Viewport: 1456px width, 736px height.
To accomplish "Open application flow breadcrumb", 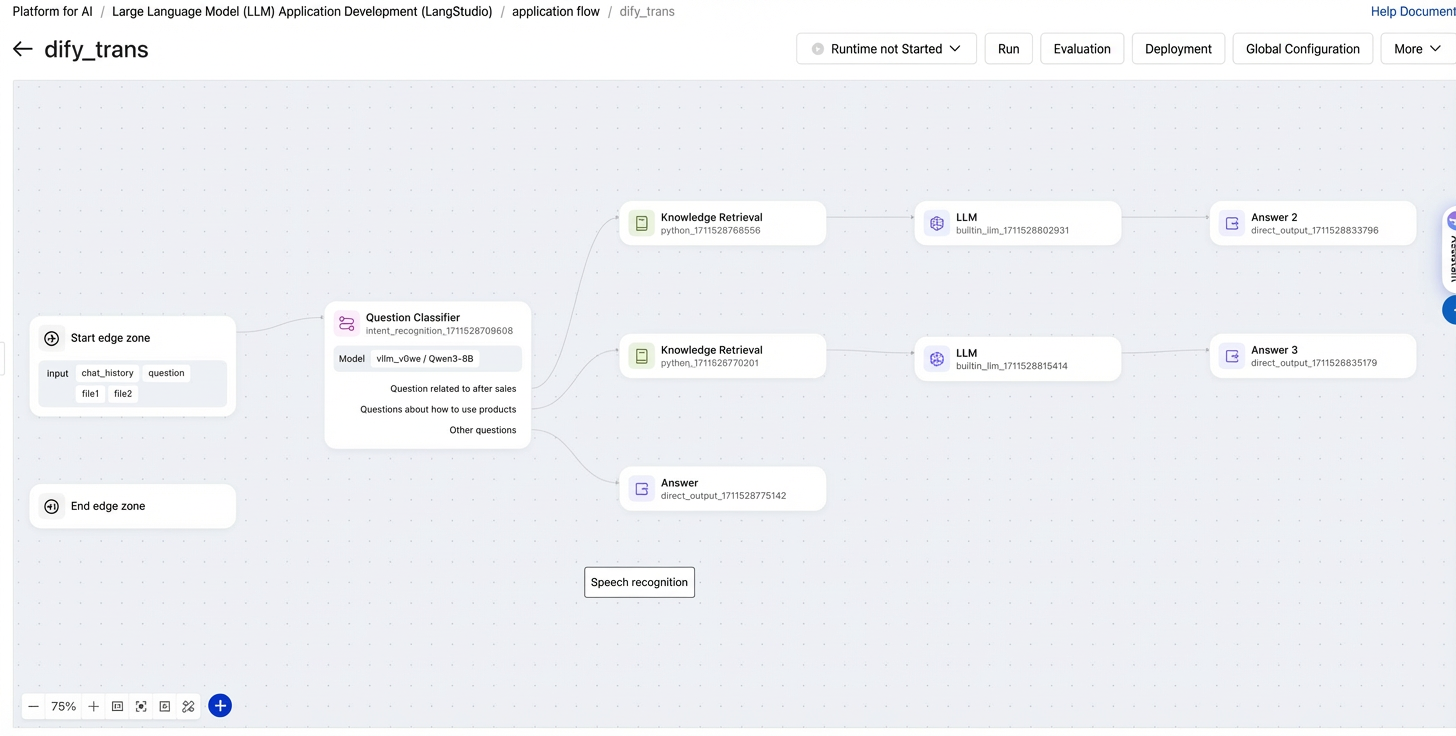I will pyautogui.click(x=556, y=12).
